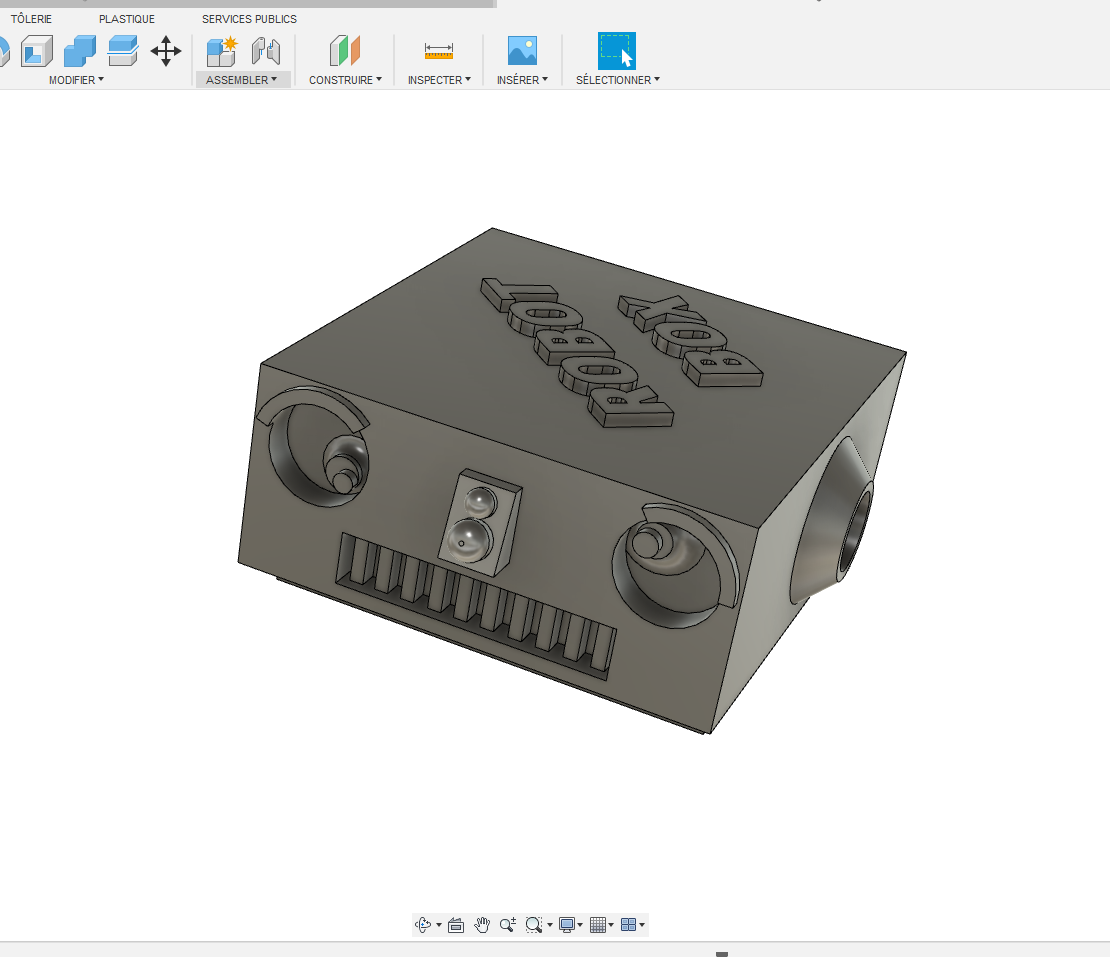The width and height of the screenshot is (1110, 957).
Task: Click the Insert image icon
Action: 522,51
